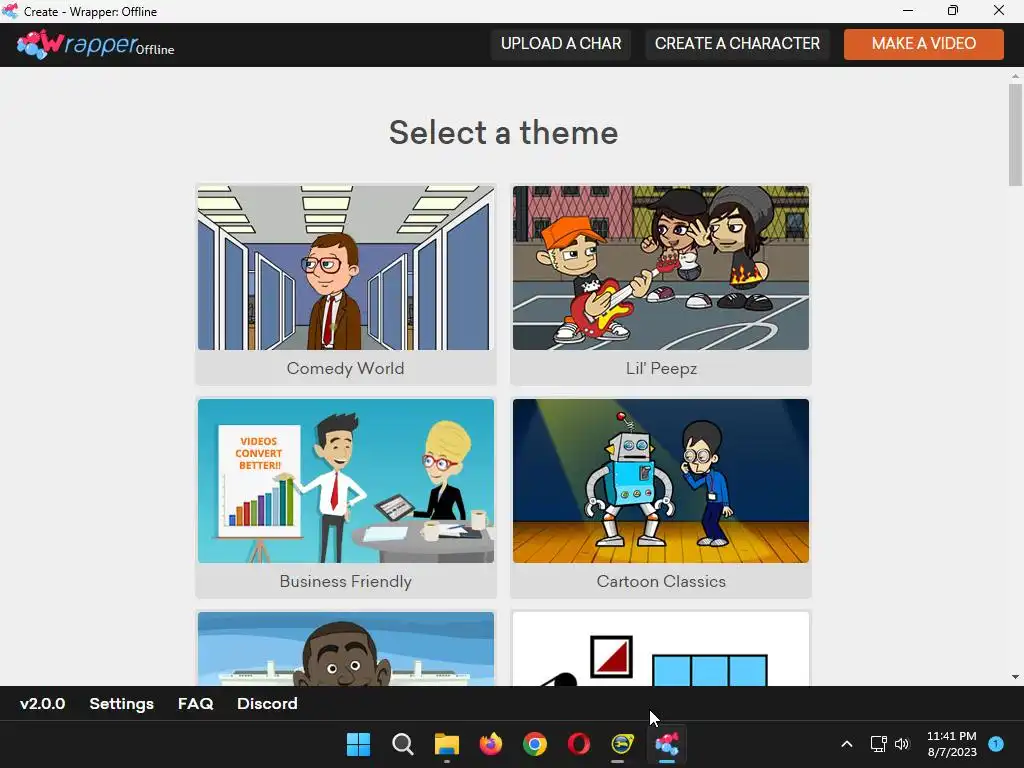This screenshot has height=768, width=1024.
Task: Select Lil' Peepz theme thumbnail
Action: coord(661,268)
